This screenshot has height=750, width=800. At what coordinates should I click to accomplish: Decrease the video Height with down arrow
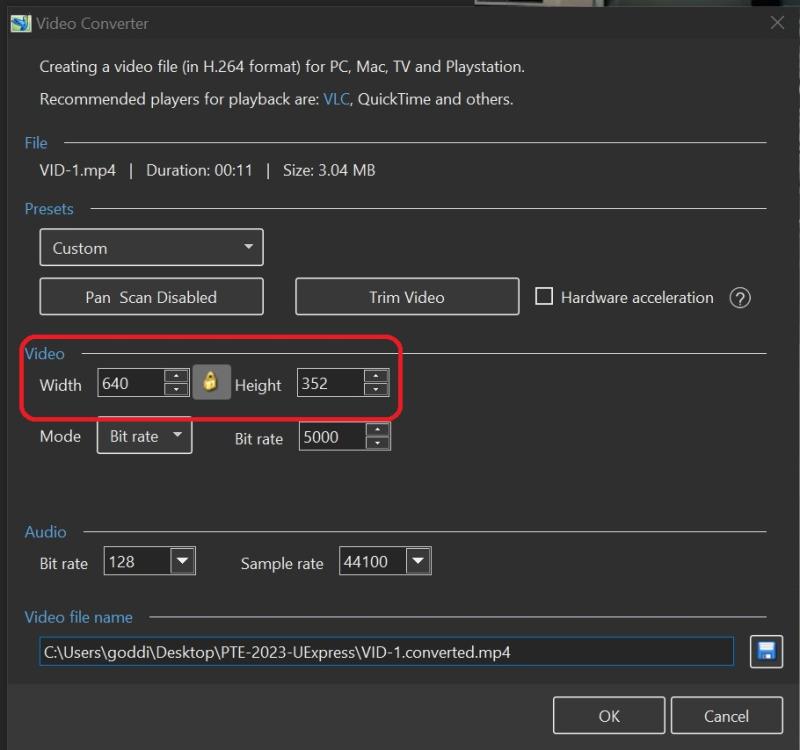pos(376,390)
